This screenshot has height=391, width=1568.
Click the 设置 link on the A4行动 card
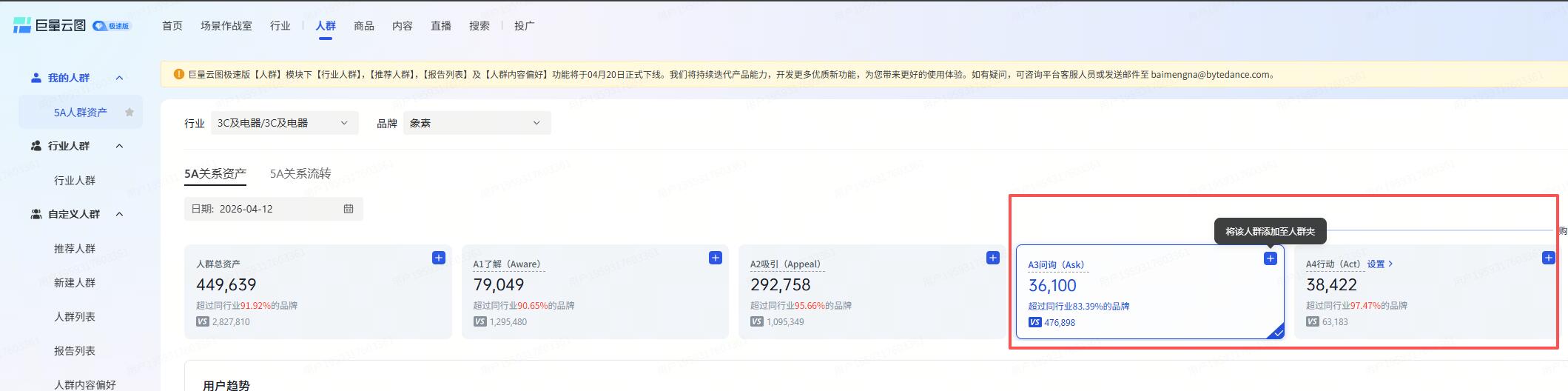(1380, 264)
